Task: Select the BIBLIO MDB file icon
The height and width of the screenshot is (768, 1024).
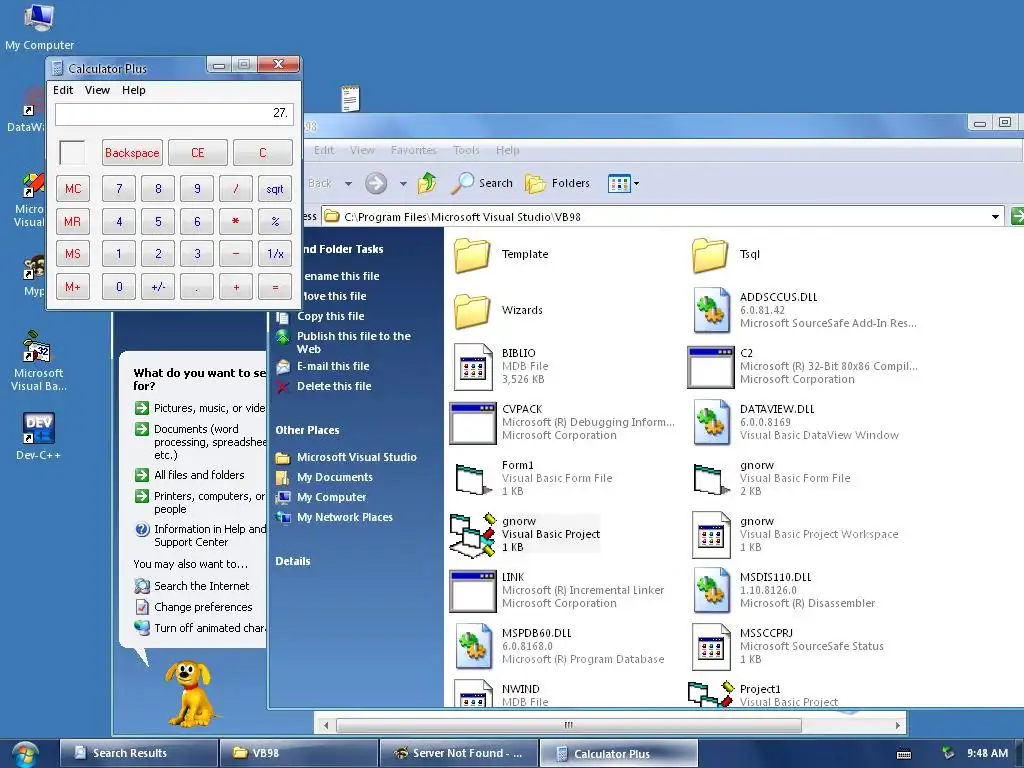Action: 473,366
